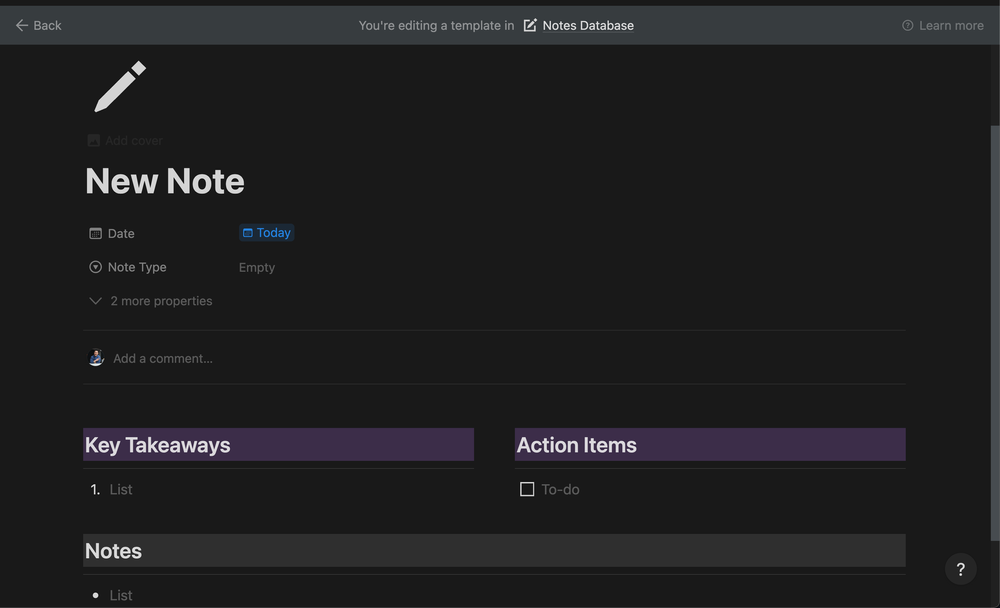Expand the 2 more properties section
The image size is (1000, 608).
[150, 300]
